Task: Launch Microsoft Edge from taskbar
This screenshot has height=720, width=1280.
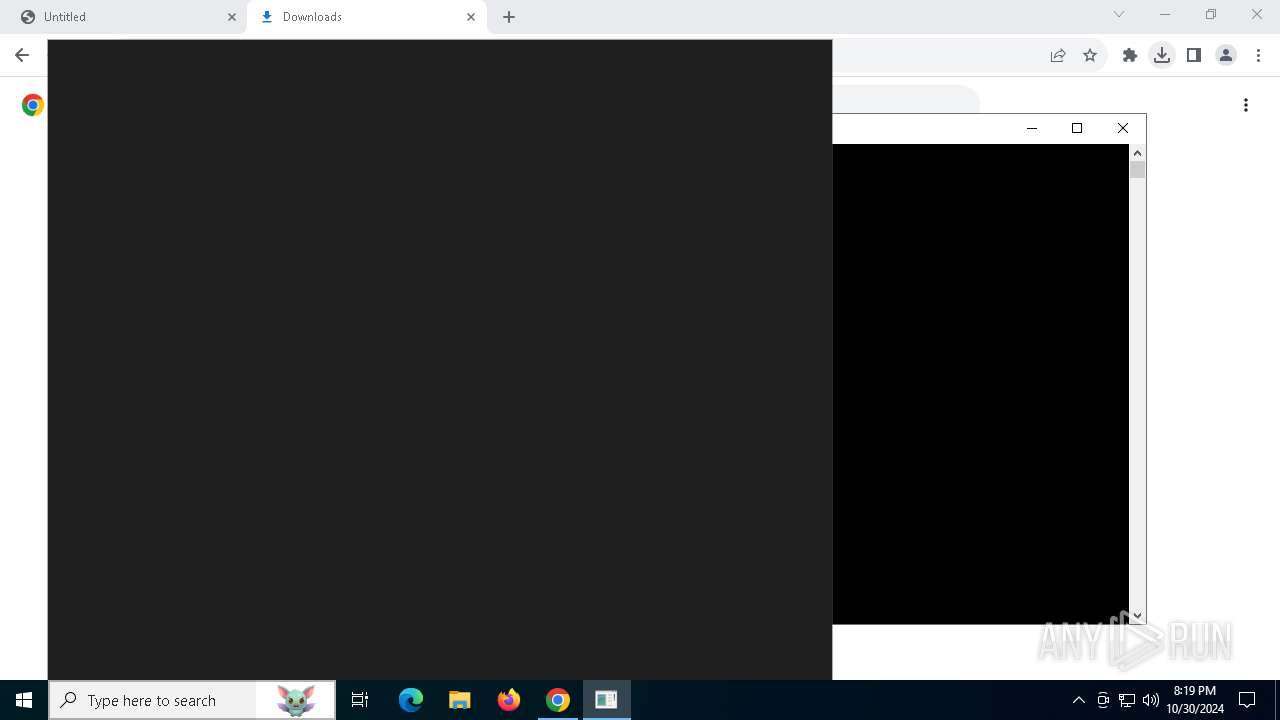Action: [411, 700]
